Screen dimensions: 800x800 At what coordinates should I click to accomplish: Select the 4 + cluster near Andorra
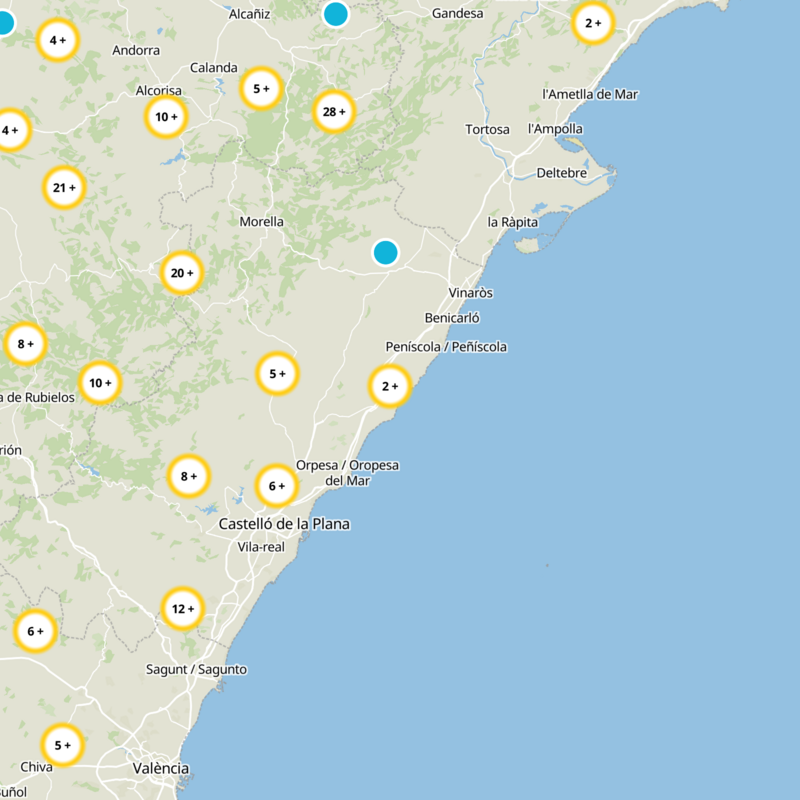(58, 40)
